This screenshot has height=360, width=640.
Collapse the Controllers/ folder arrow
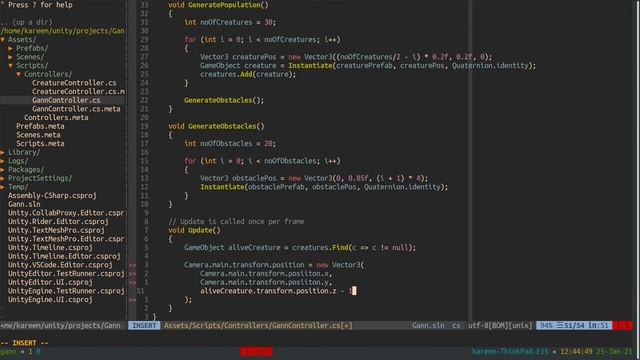click(x=18, y=74)
